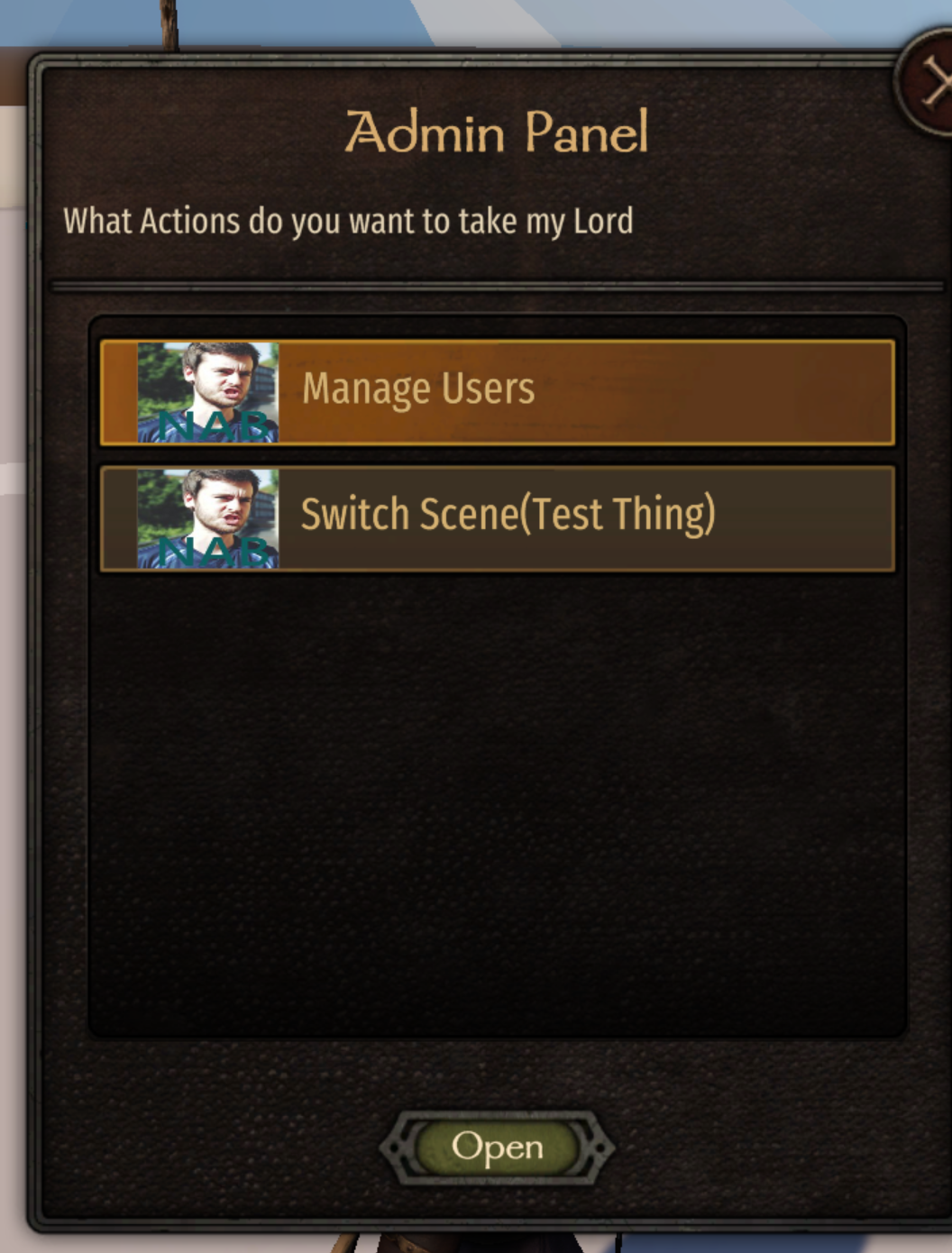Click the Manage Users portrait thumbnail

tap(208, 392)
